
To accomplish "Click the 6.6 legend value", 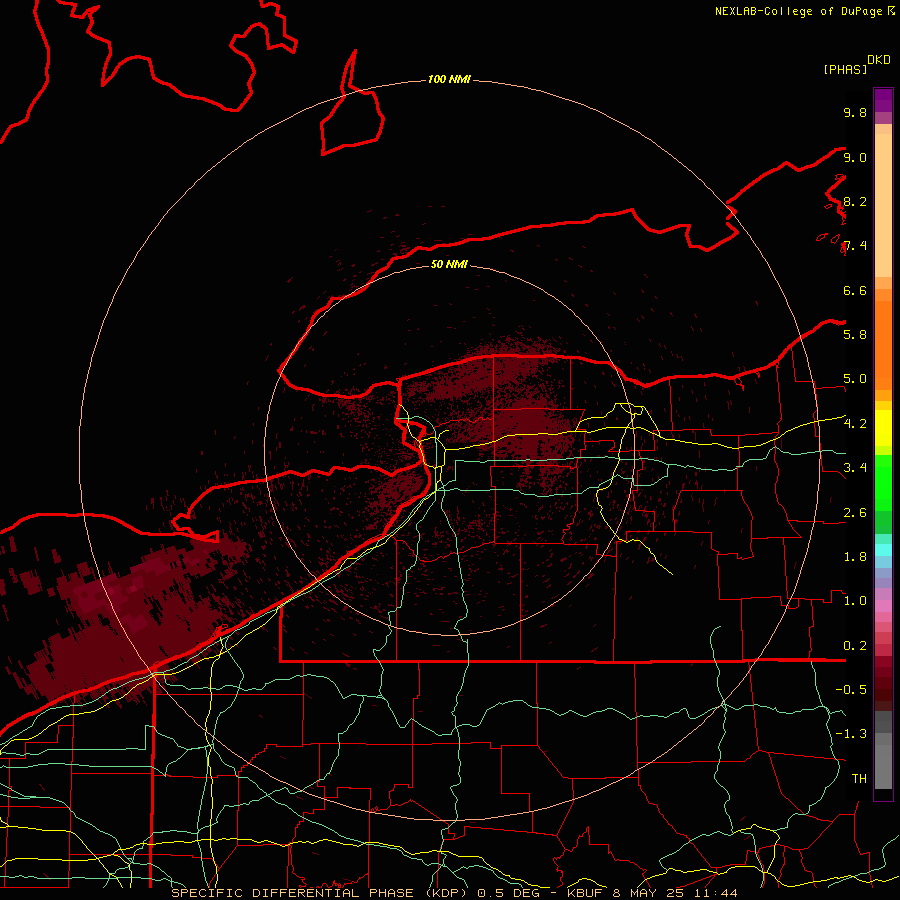I will (855, 290).
